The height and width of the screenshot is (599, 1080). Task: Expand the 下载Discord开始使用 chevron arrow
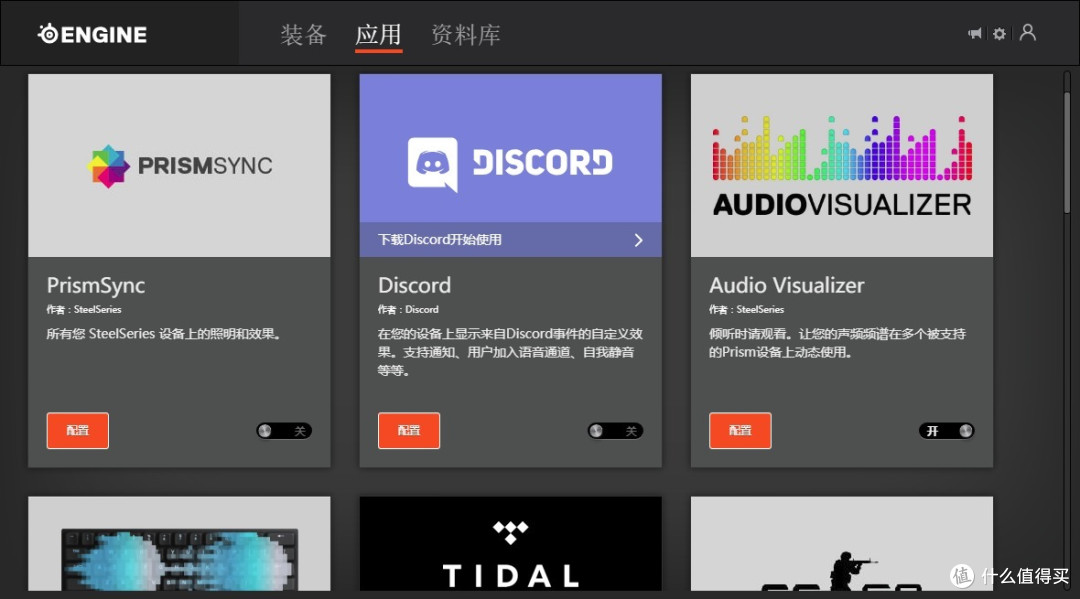coord(638,240)
